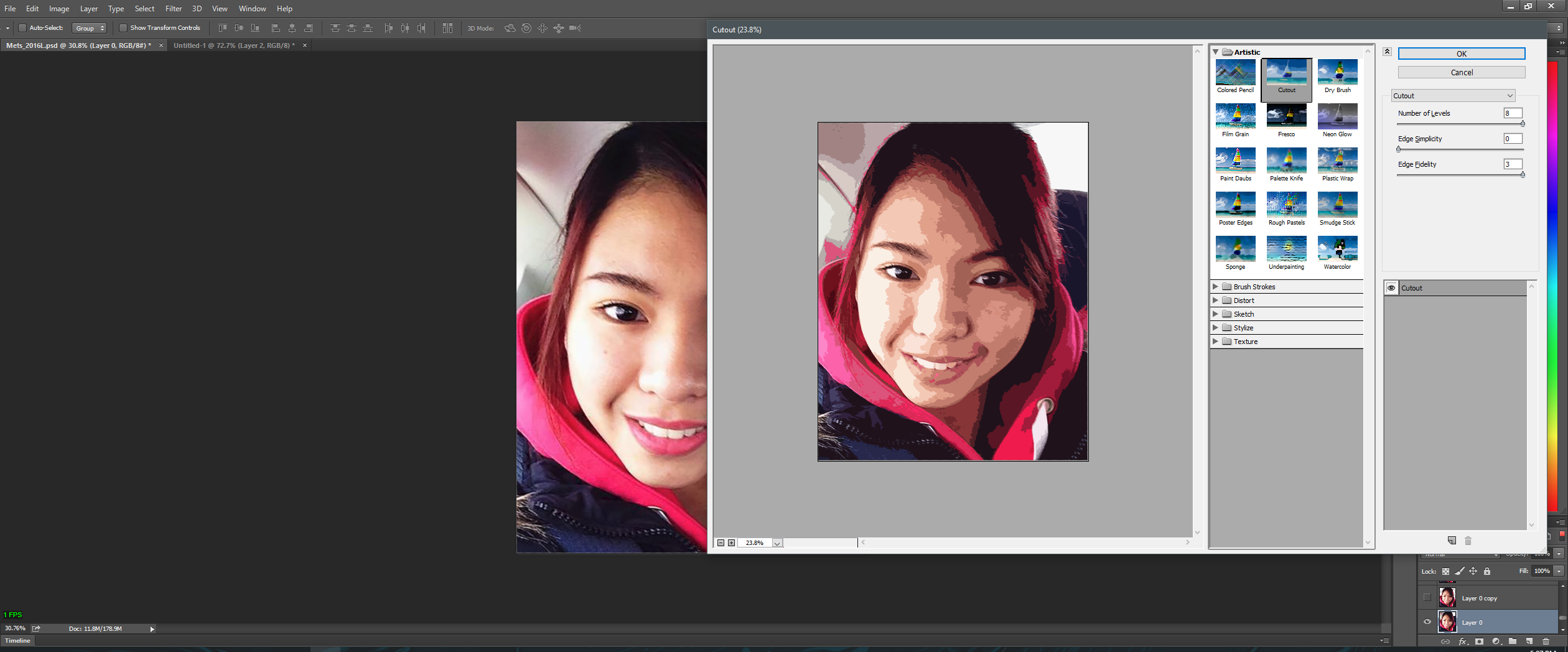1568x652 pixels.
Task: Delete effect layer in filter gallery
Action: click(1468, 541)
